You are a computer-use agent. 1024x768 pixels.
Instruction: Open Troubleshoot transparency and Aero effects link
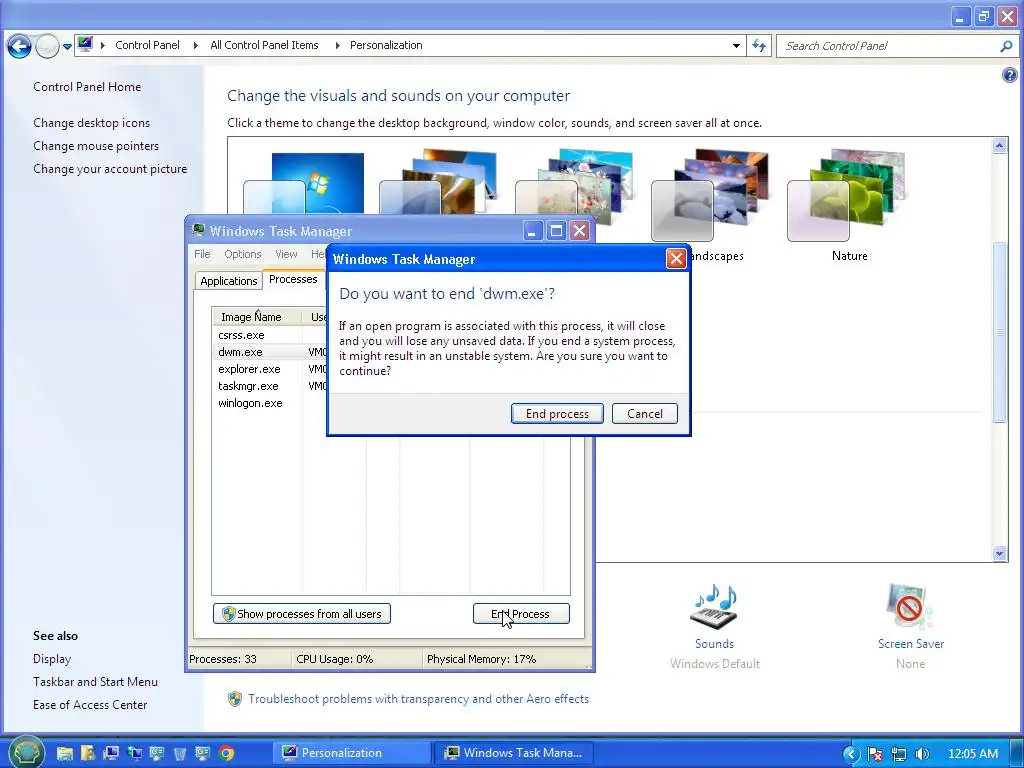pos(419,699)
